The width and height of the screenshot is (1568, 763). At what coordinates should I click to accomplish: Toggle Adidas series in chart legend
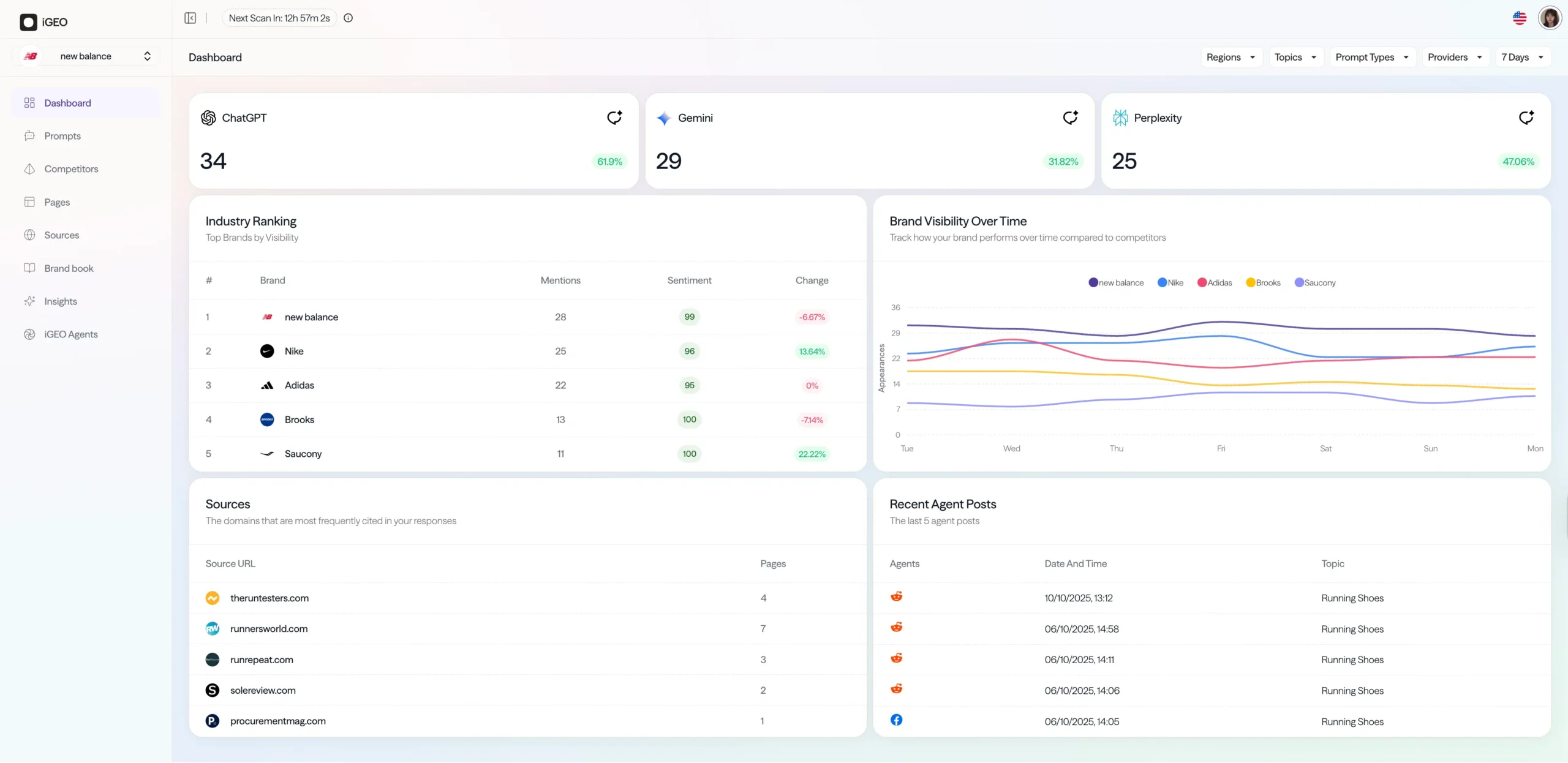pos(1215,282)
